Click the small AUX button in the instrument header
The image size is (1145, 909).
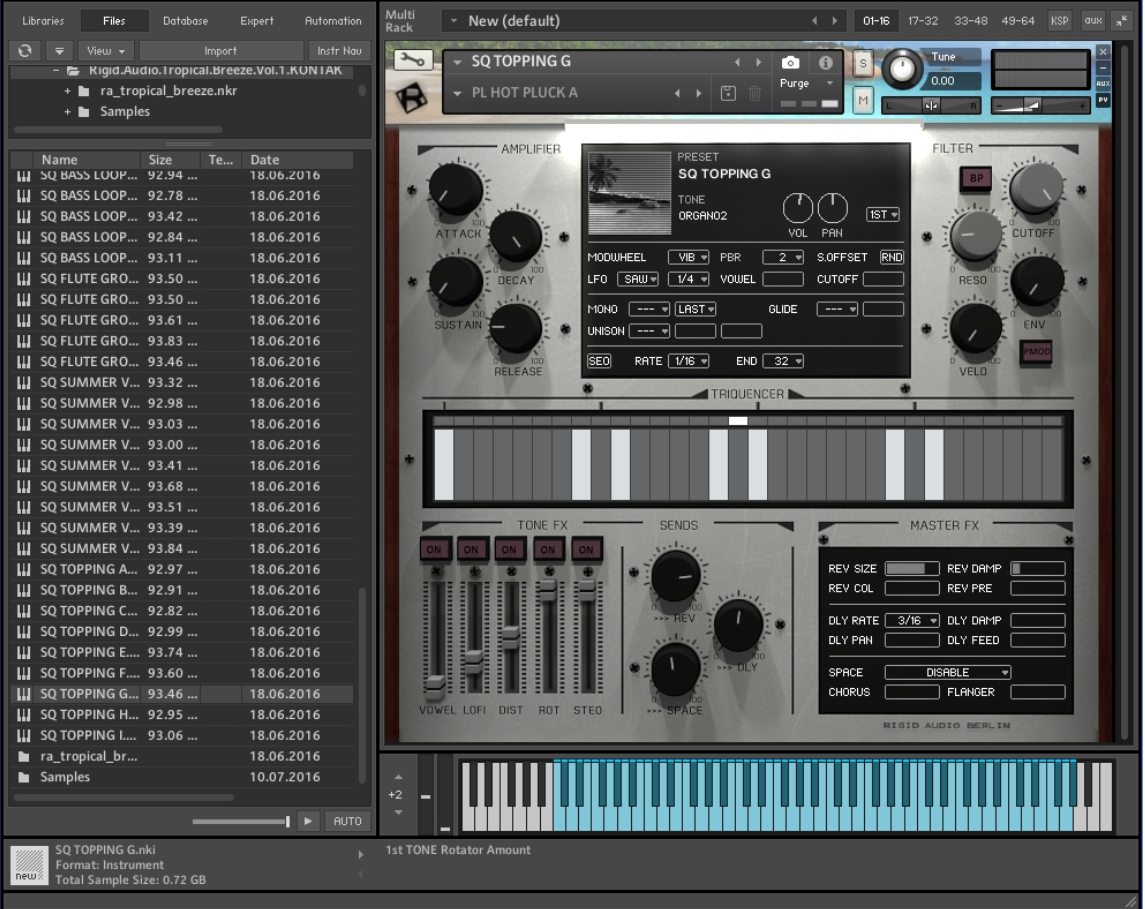(1103, 83)
